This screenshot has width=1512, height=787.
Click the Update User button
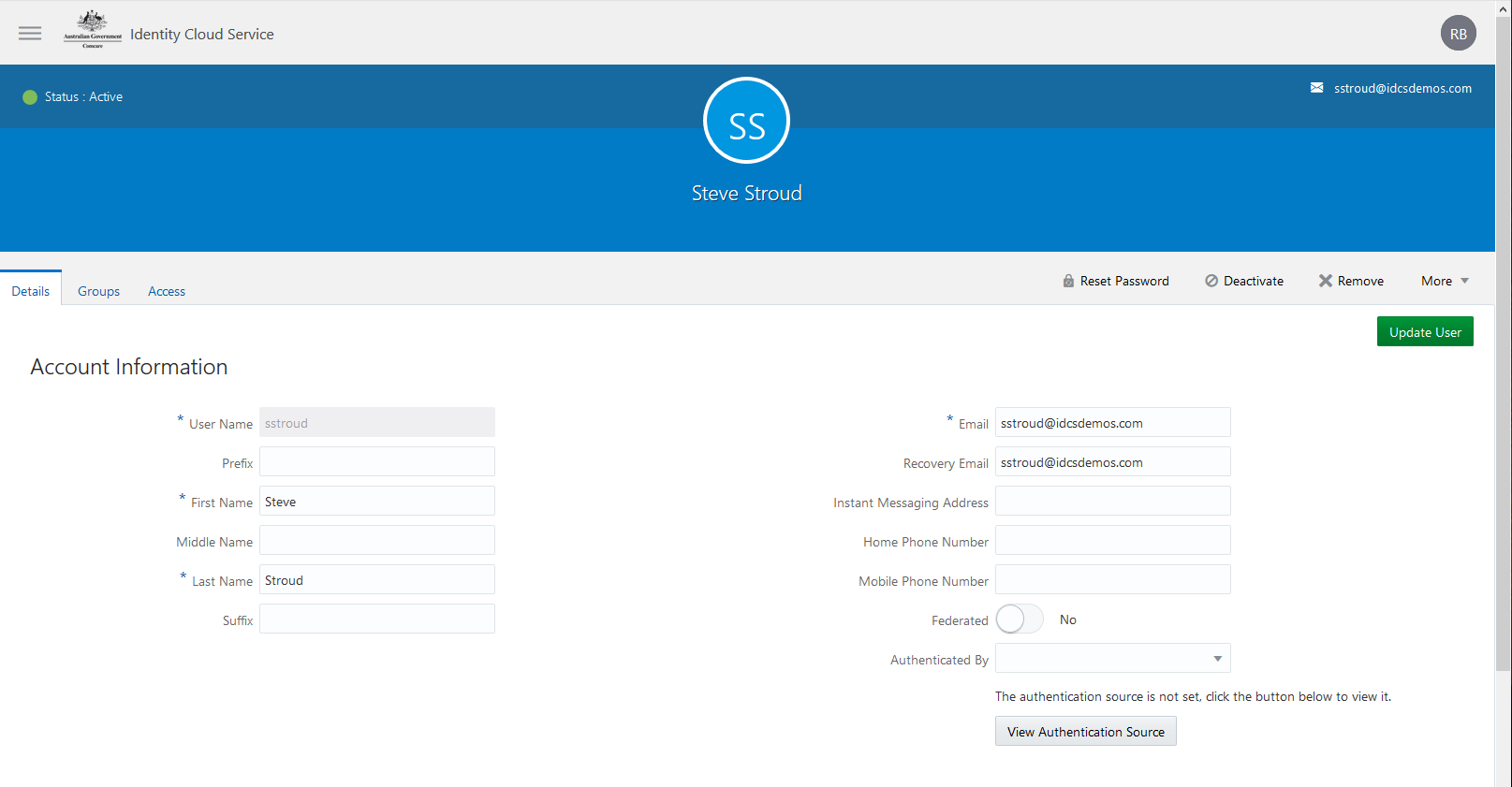coord(1424,332)
